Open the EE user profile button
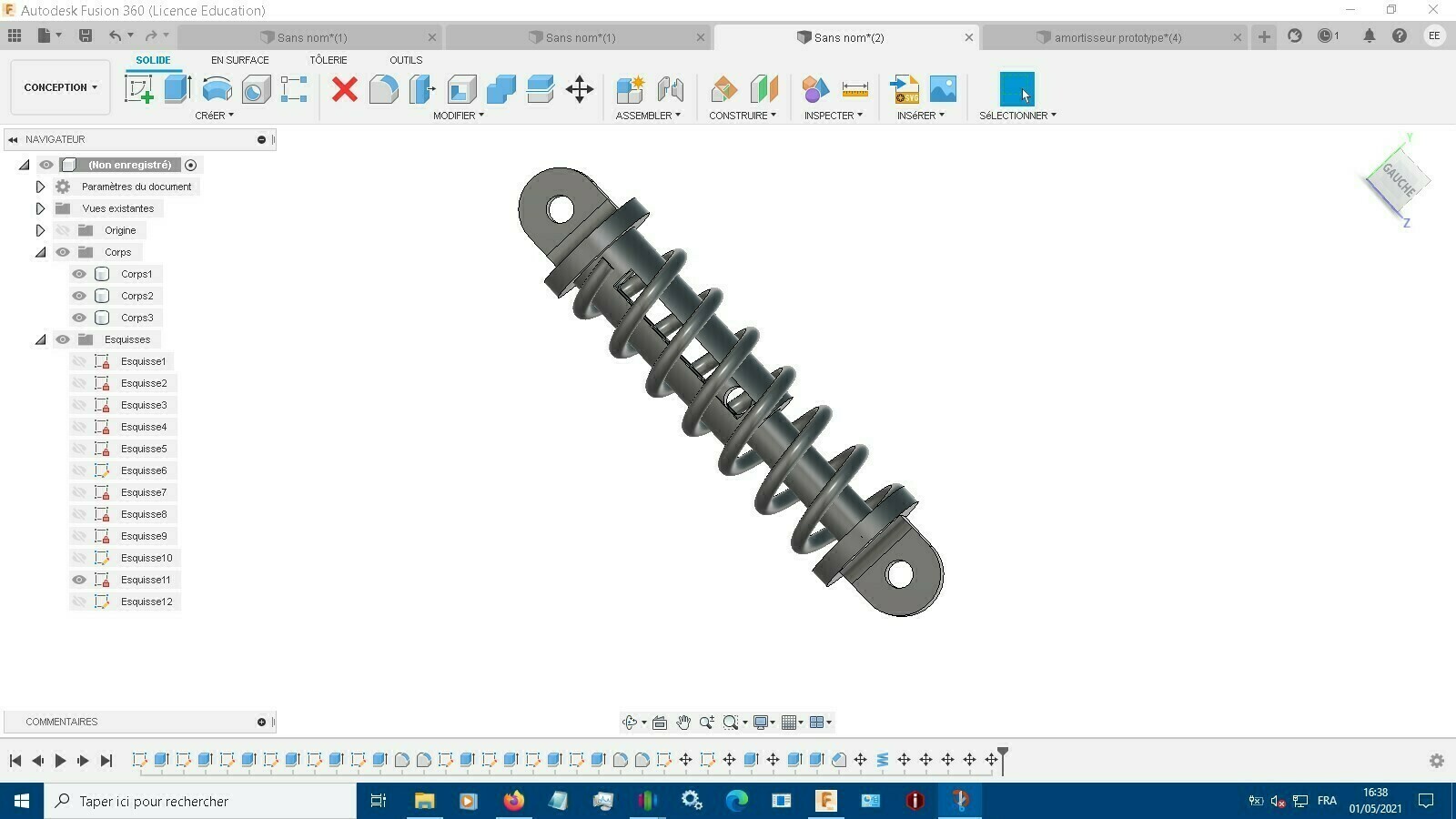The width and height of the screenshot is (1456, 819). point(1434,35)
